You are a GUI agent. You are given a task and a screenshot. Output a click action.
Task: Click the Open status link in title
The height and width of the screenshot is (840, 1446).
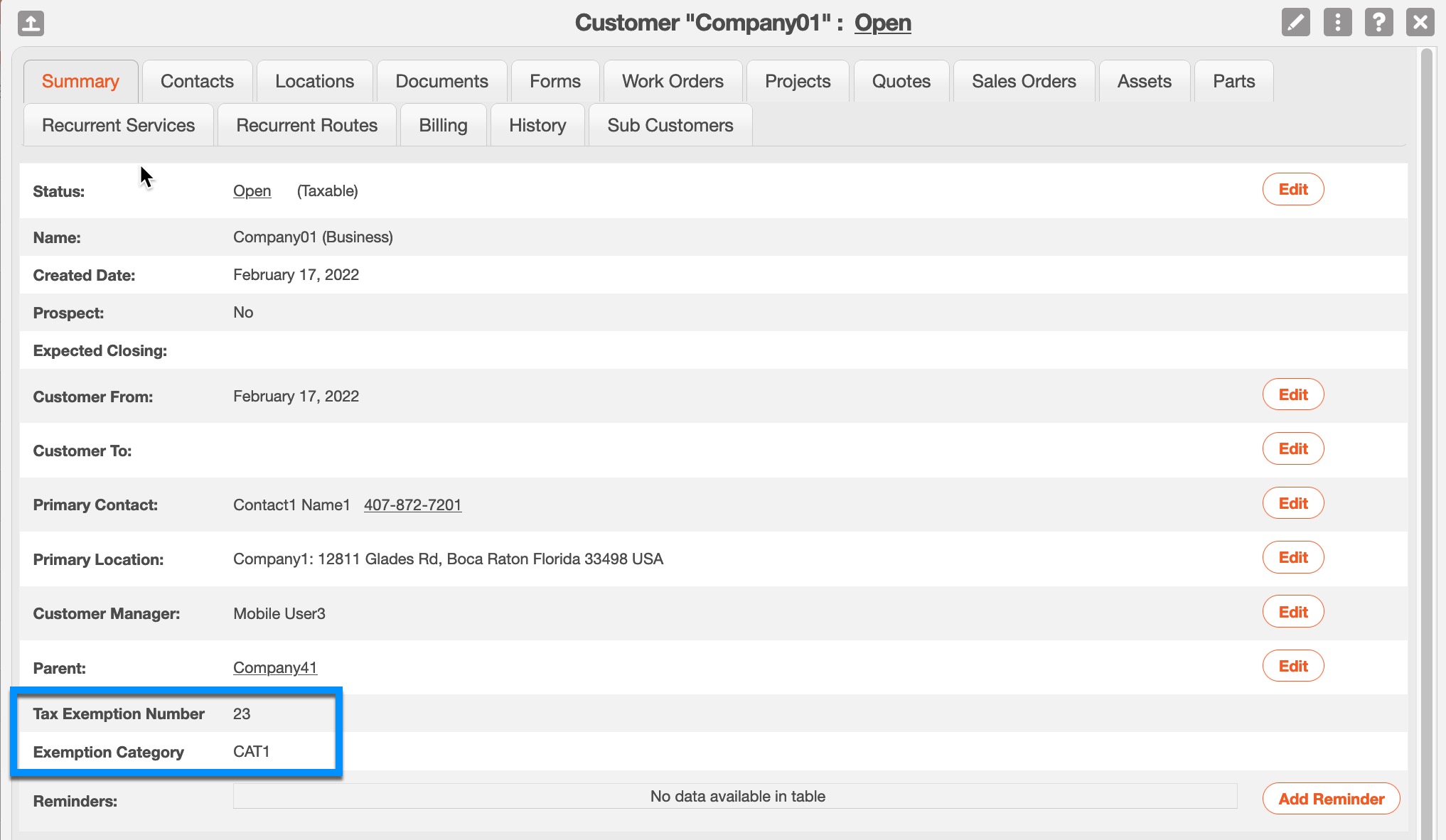point(882,23)
